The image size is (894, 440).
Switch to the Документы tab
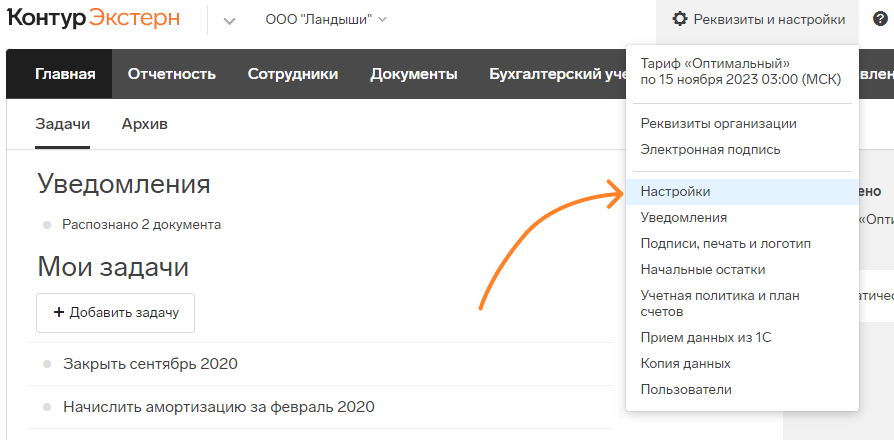tap(414, 74)
